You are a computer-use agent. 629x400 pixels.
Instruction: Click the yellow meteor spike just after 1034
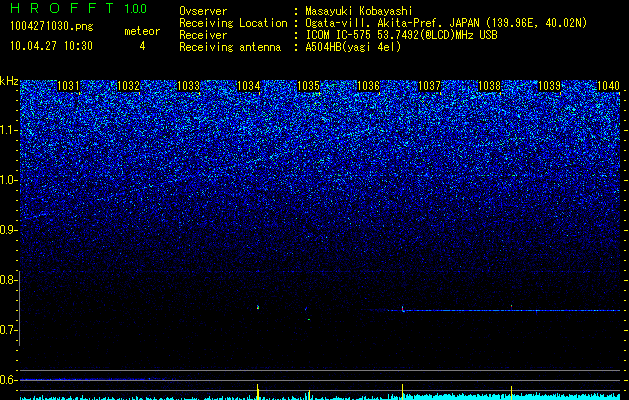258,392
